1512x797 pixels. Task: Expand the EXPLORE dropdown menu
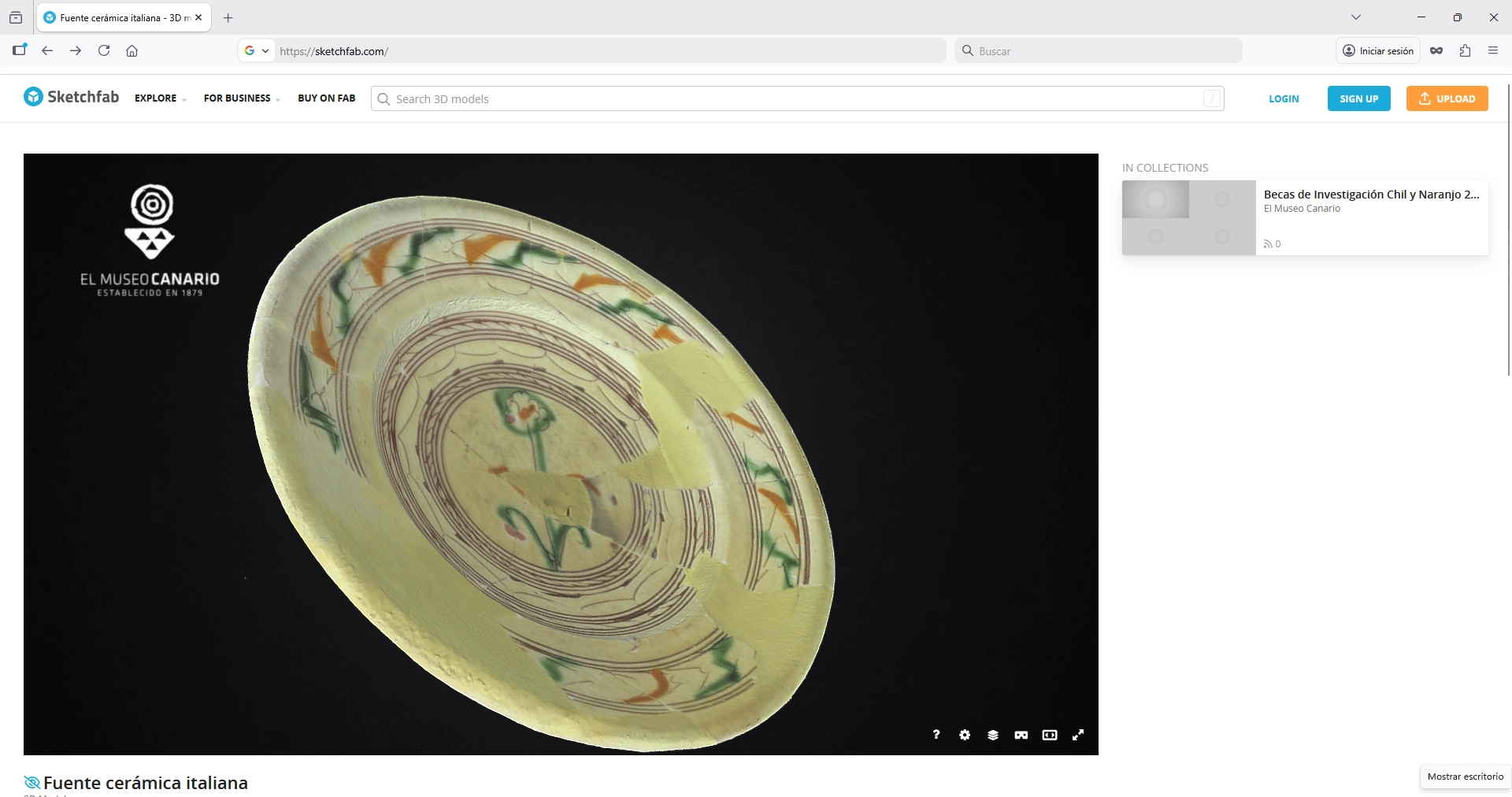tap(160, 98)
